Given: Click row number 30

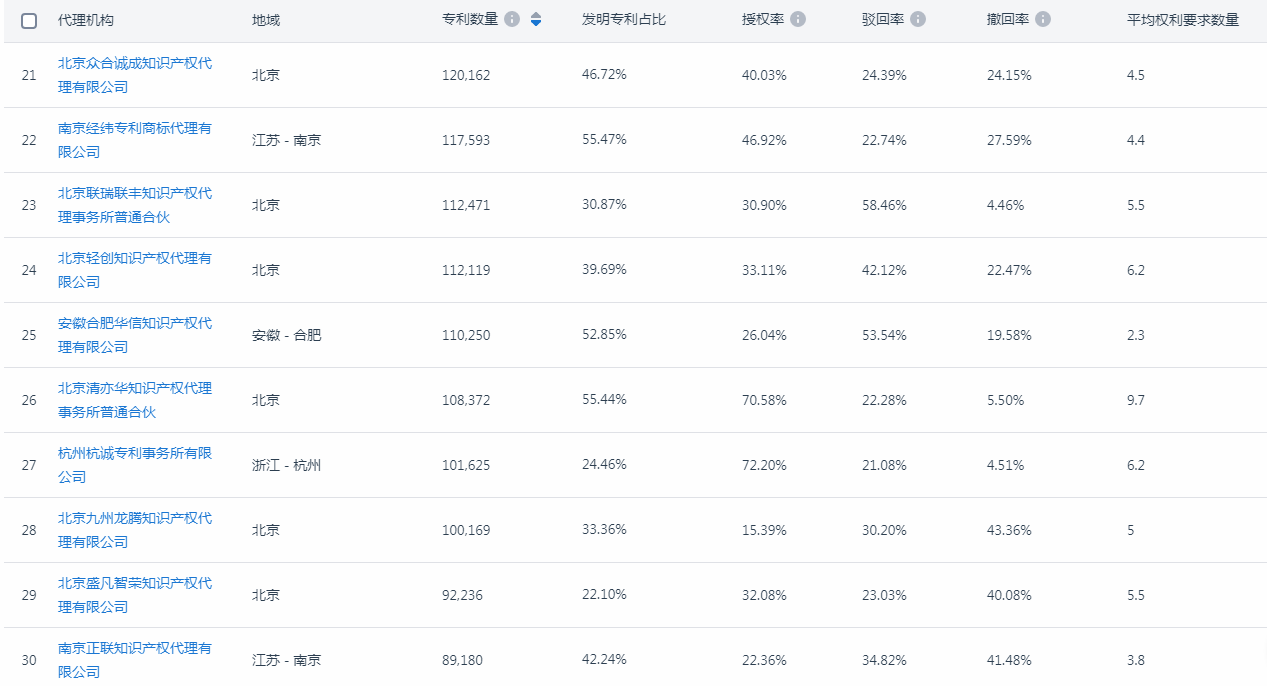Looking at the screenshot, I should [x=29, y=660].
